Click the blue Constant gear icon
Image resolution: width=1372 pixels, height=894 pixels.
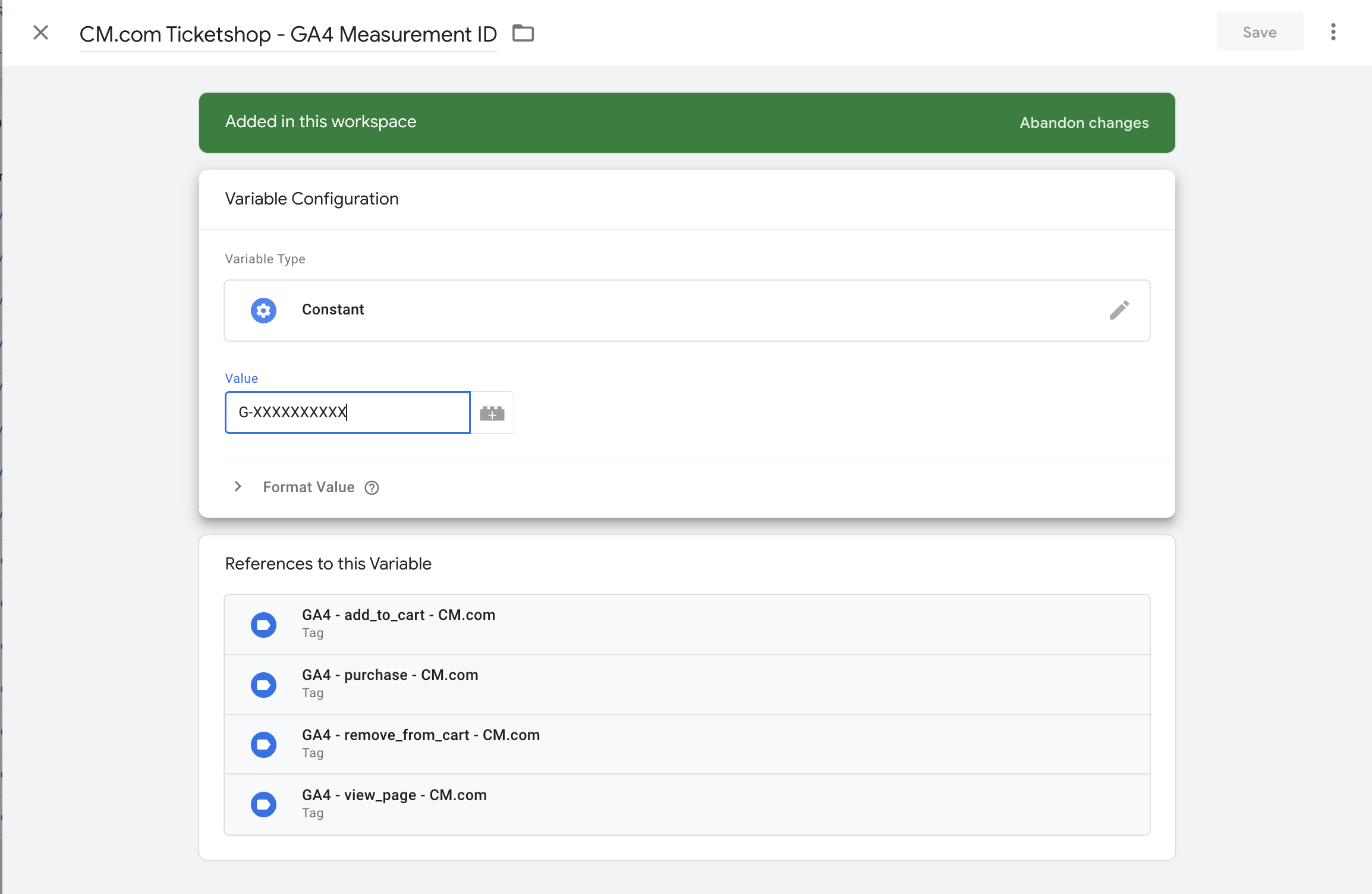tap(263, 310)
